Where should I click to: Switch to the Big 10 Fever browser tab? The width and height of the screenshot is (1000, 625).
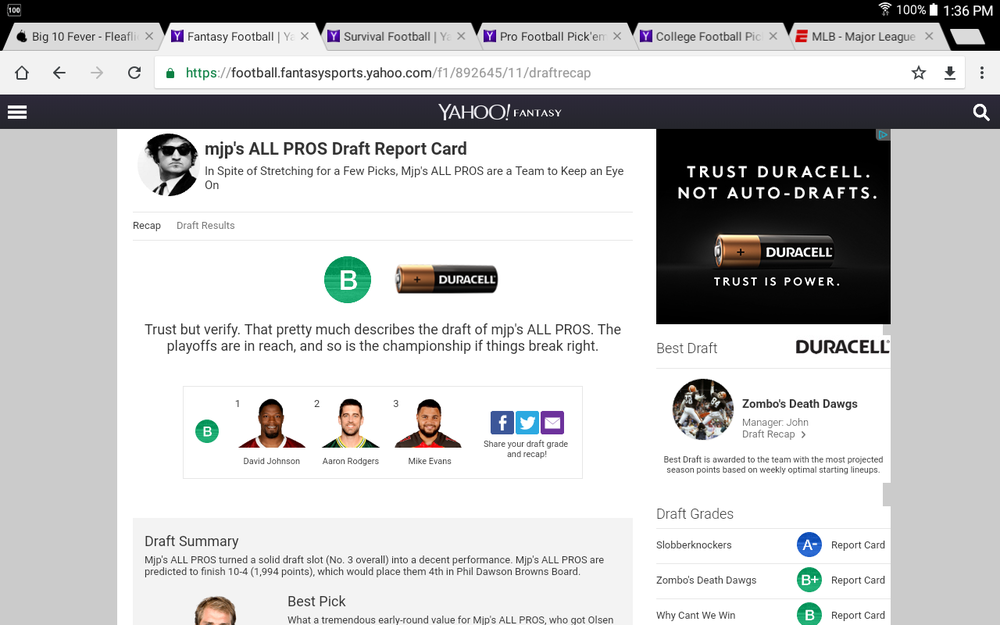[84, 36]
